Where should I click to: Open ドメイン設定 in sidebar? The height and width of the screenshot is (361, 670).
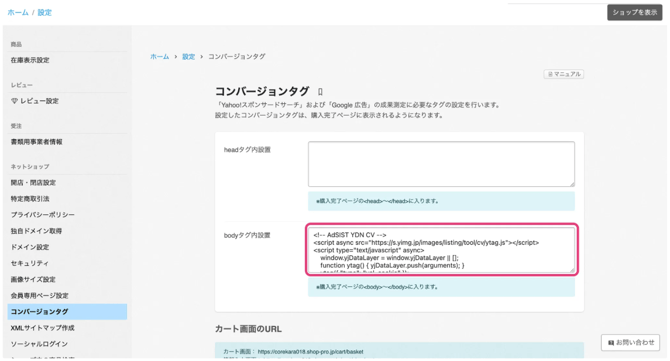(30, 247)
